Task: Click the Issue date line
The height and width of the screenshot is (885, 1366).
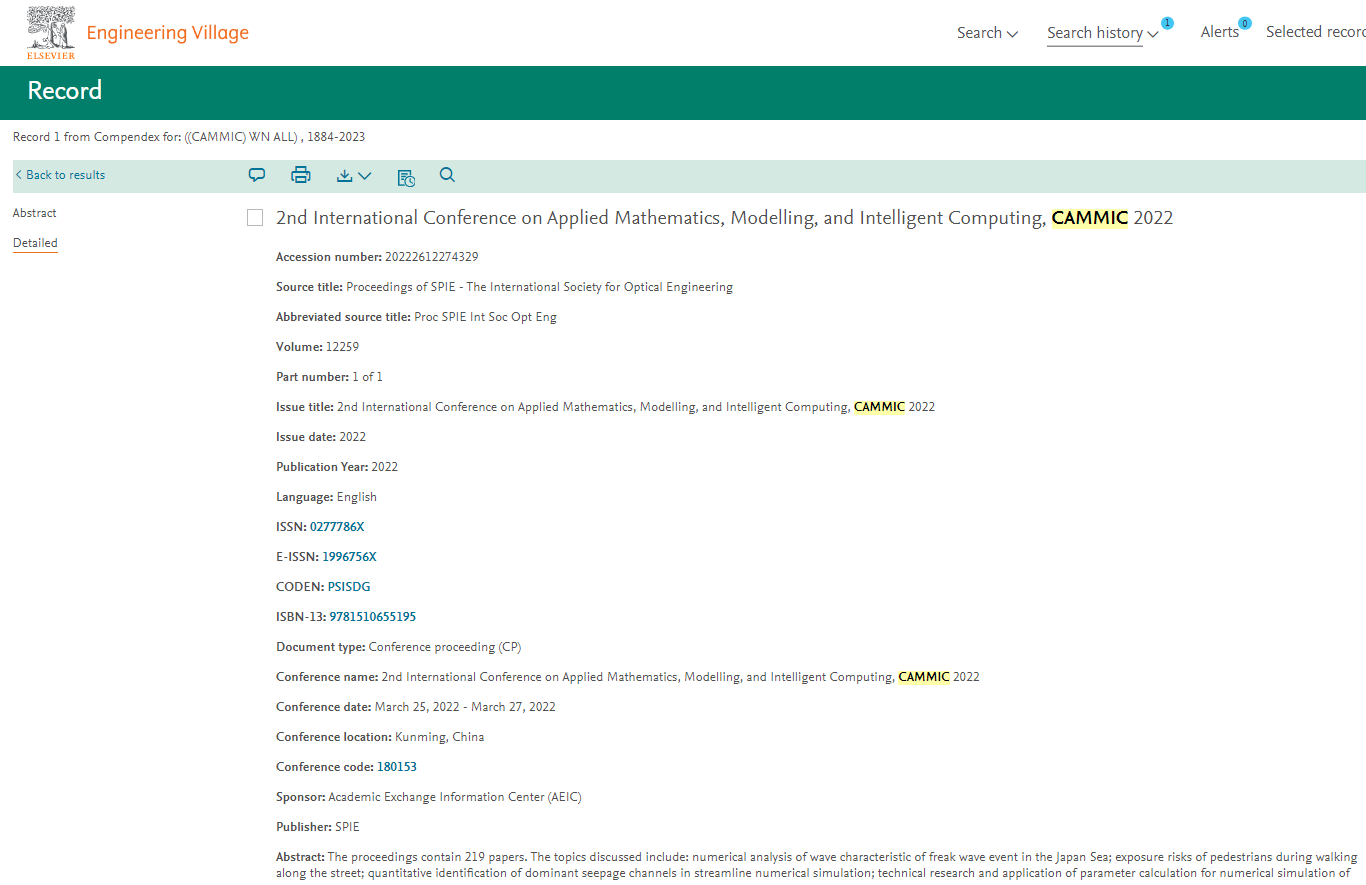Action: click(321, 437)
